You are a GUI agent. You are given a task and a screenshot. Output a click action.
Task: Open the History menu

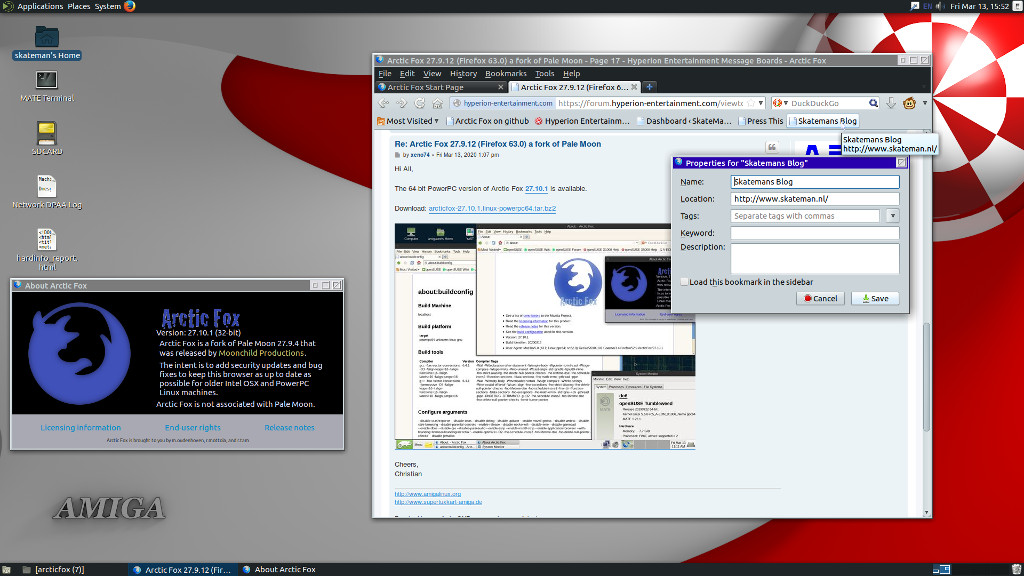point(463,74)
